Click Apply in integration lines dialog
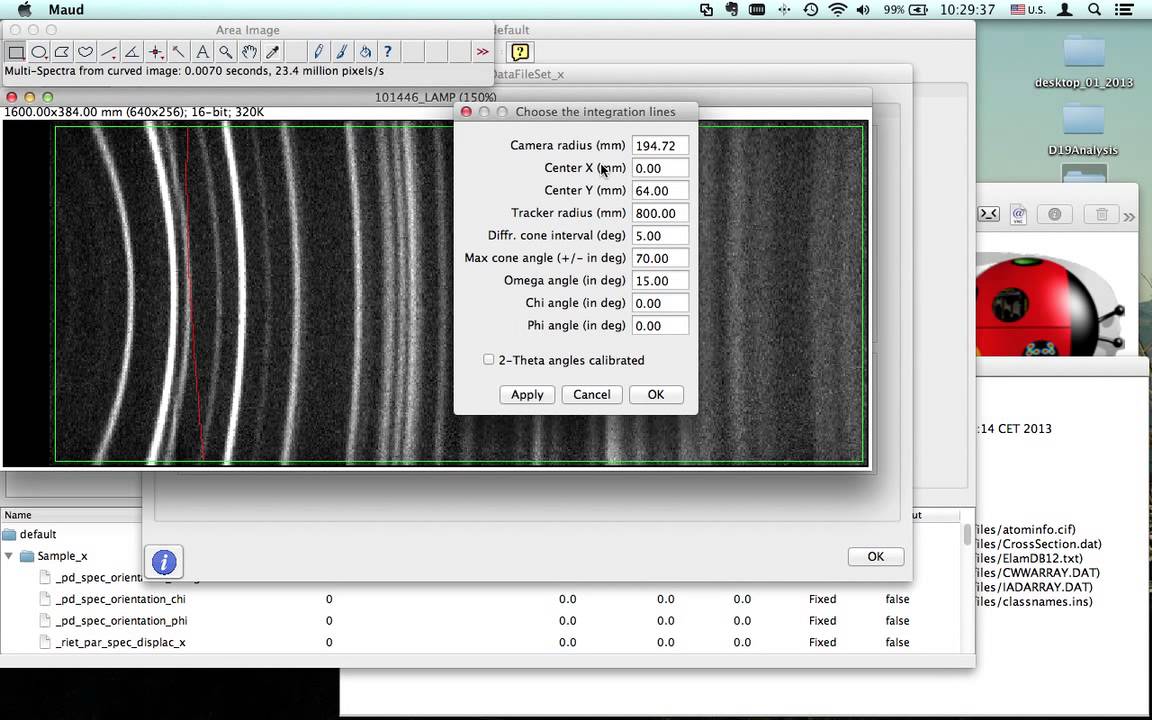This screenshot has height=720, width=1152. [527, 395]
